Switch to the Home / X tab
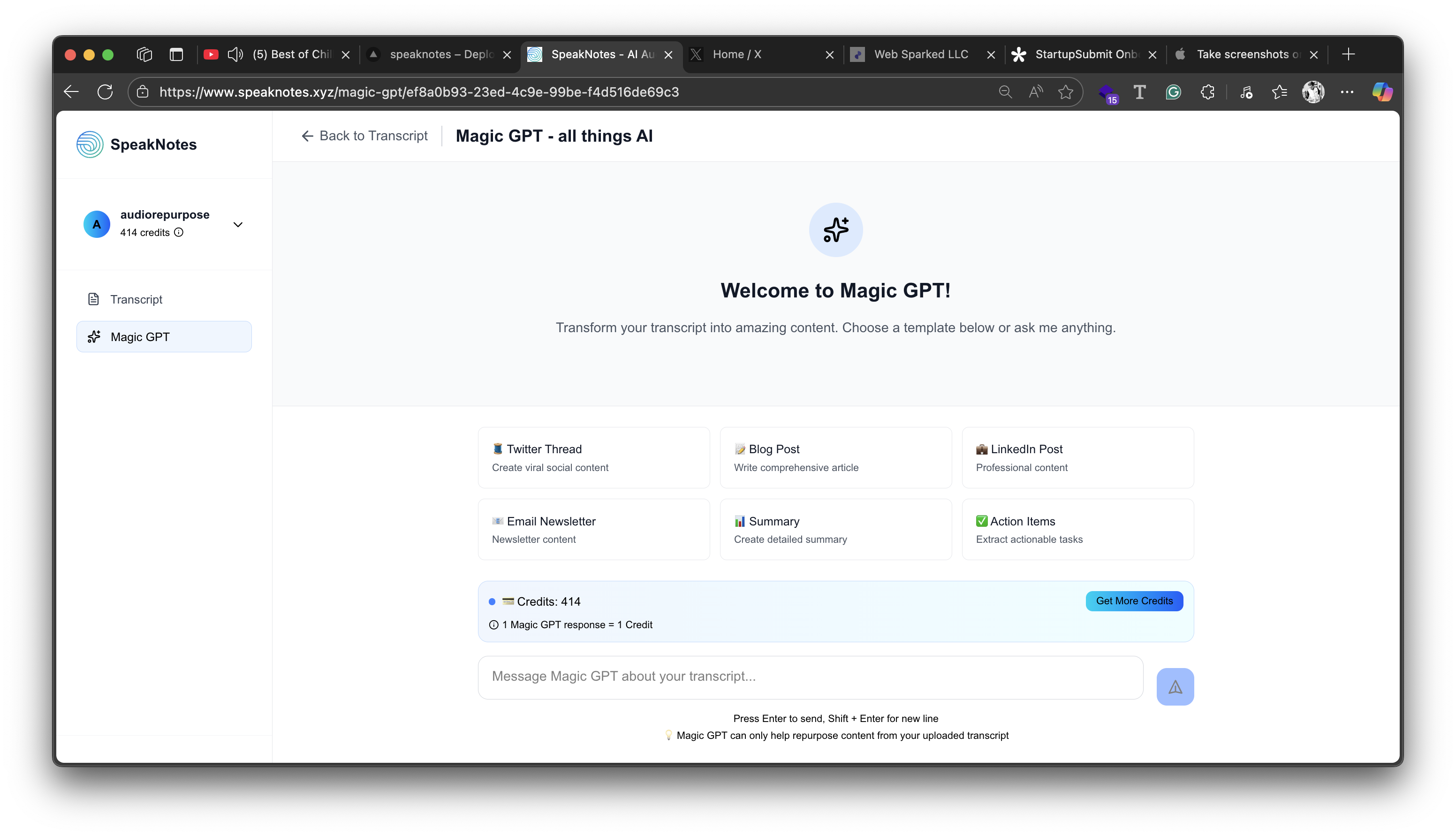 [737, 54]
